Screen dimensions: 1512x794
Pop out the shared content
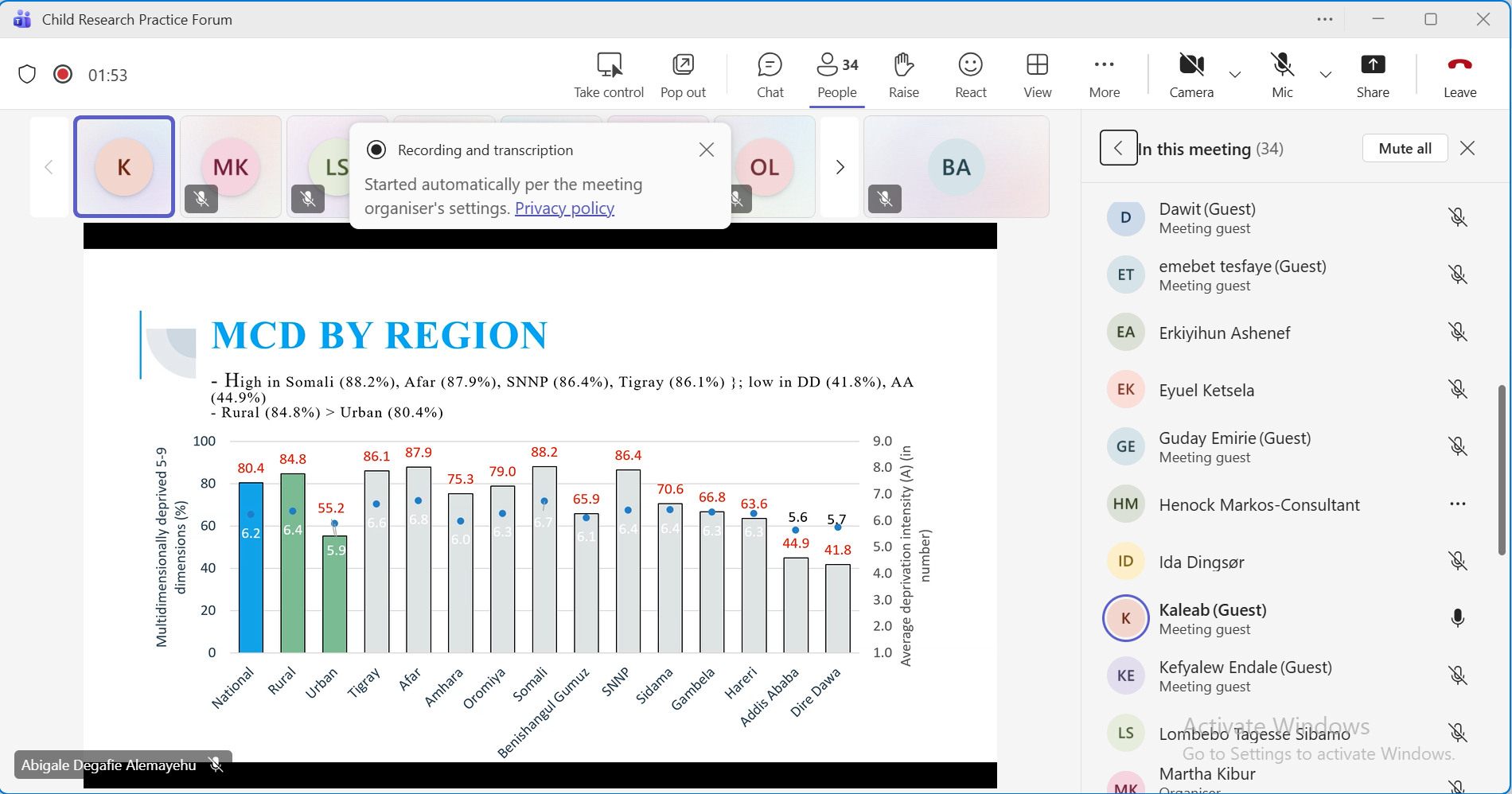pos(683,75)
